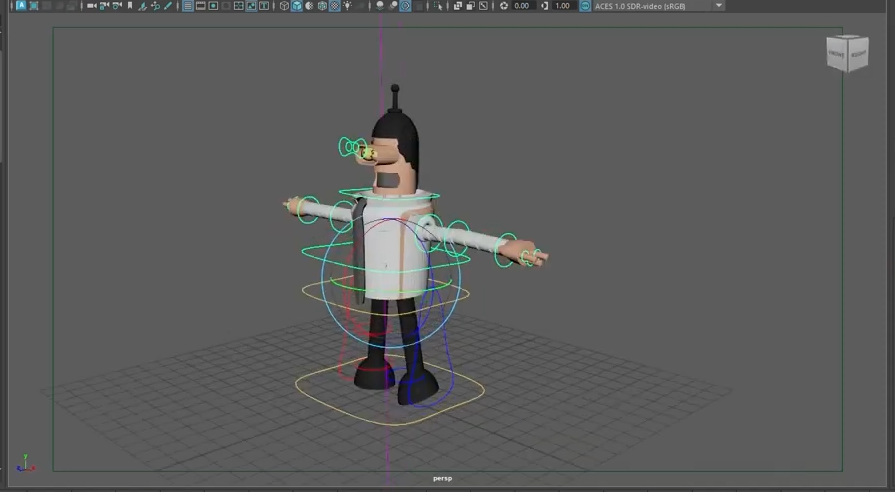The image size is (895, 492).
Task: Click the blue A toolbar icon
Action: [x=21, y=6]
